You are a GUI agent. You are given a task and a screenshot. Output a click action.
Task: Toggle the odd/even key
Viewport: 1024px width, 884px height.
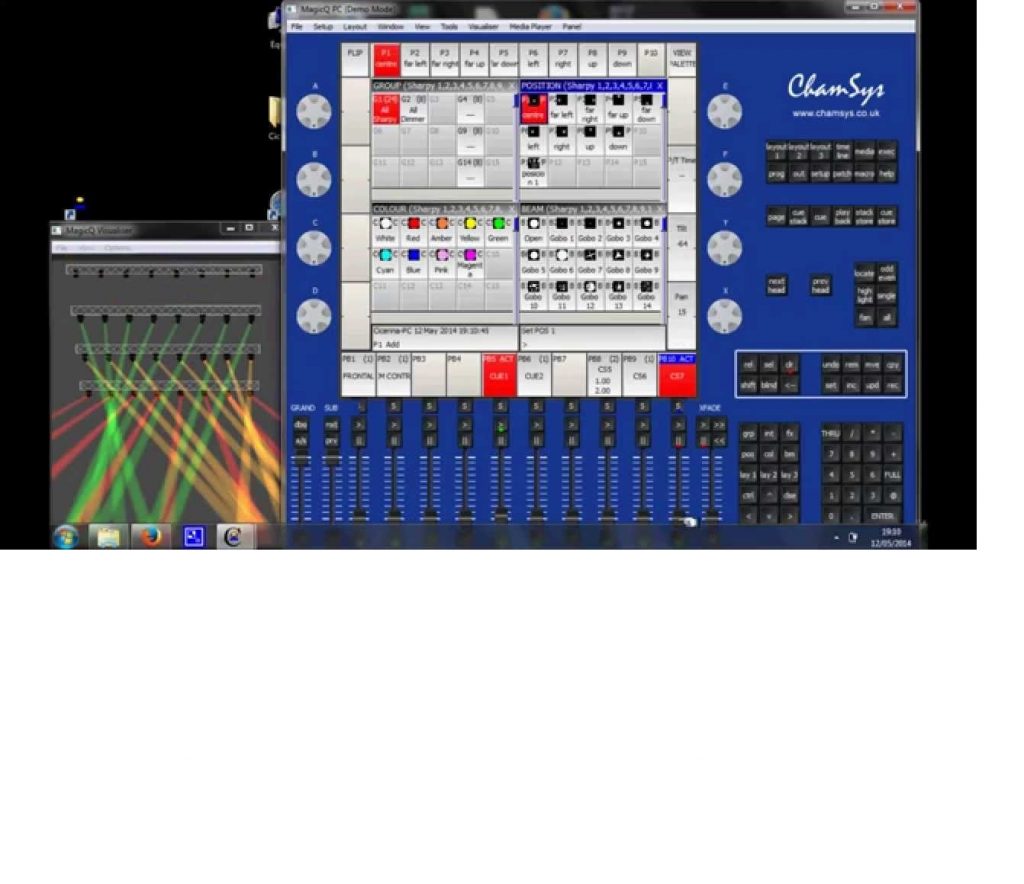[886, 272]
